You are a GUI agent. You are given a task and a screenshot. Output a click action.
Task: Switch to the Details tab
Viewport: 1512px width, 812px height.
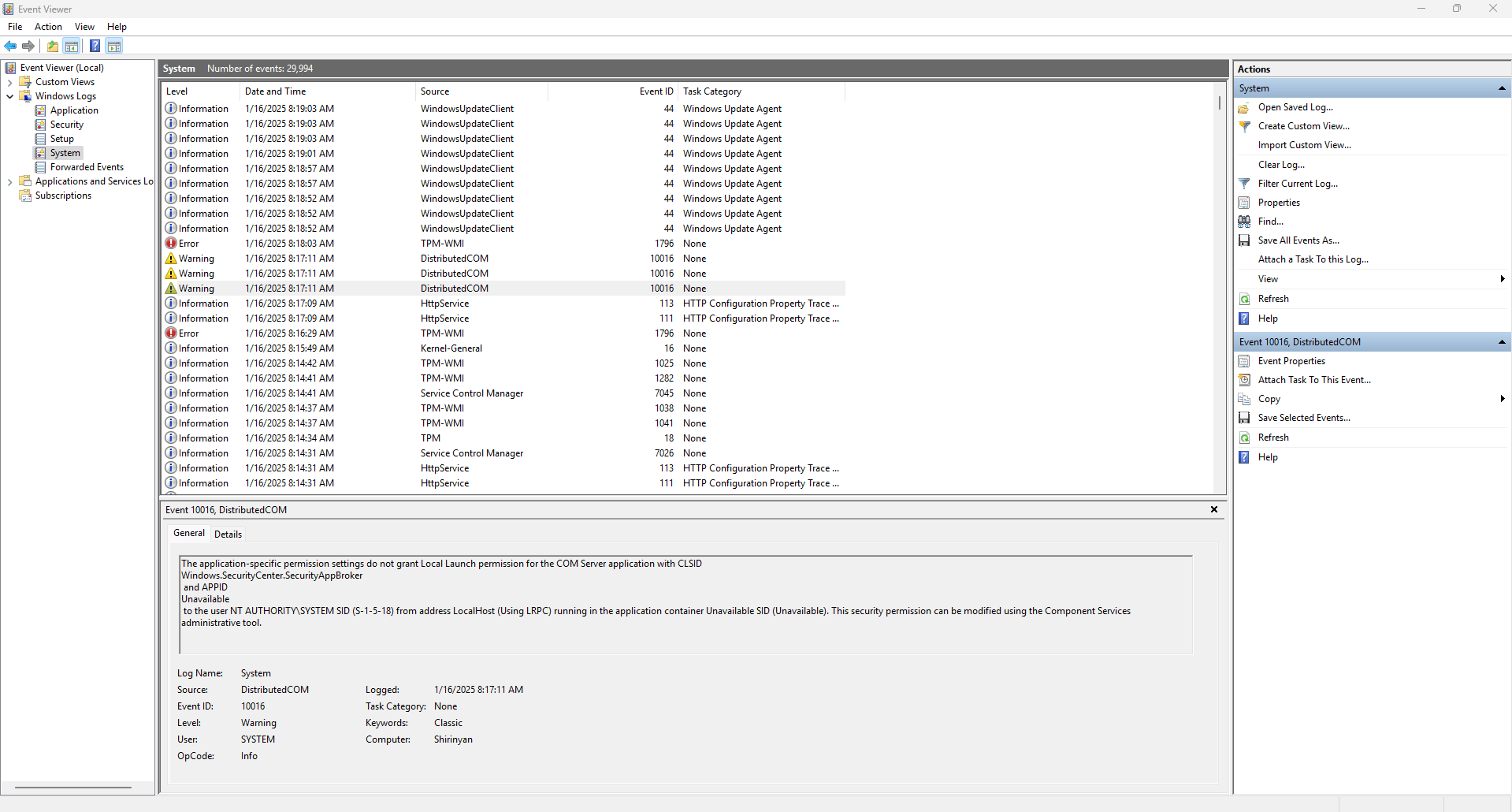tap(228, 535)
